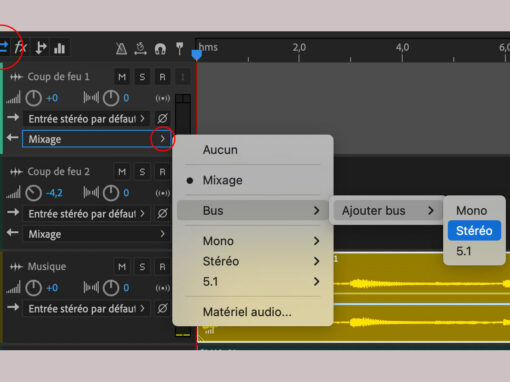Toggle the metronome icon
The height and width of the screenshot is (382, 510).
(121, 49)
